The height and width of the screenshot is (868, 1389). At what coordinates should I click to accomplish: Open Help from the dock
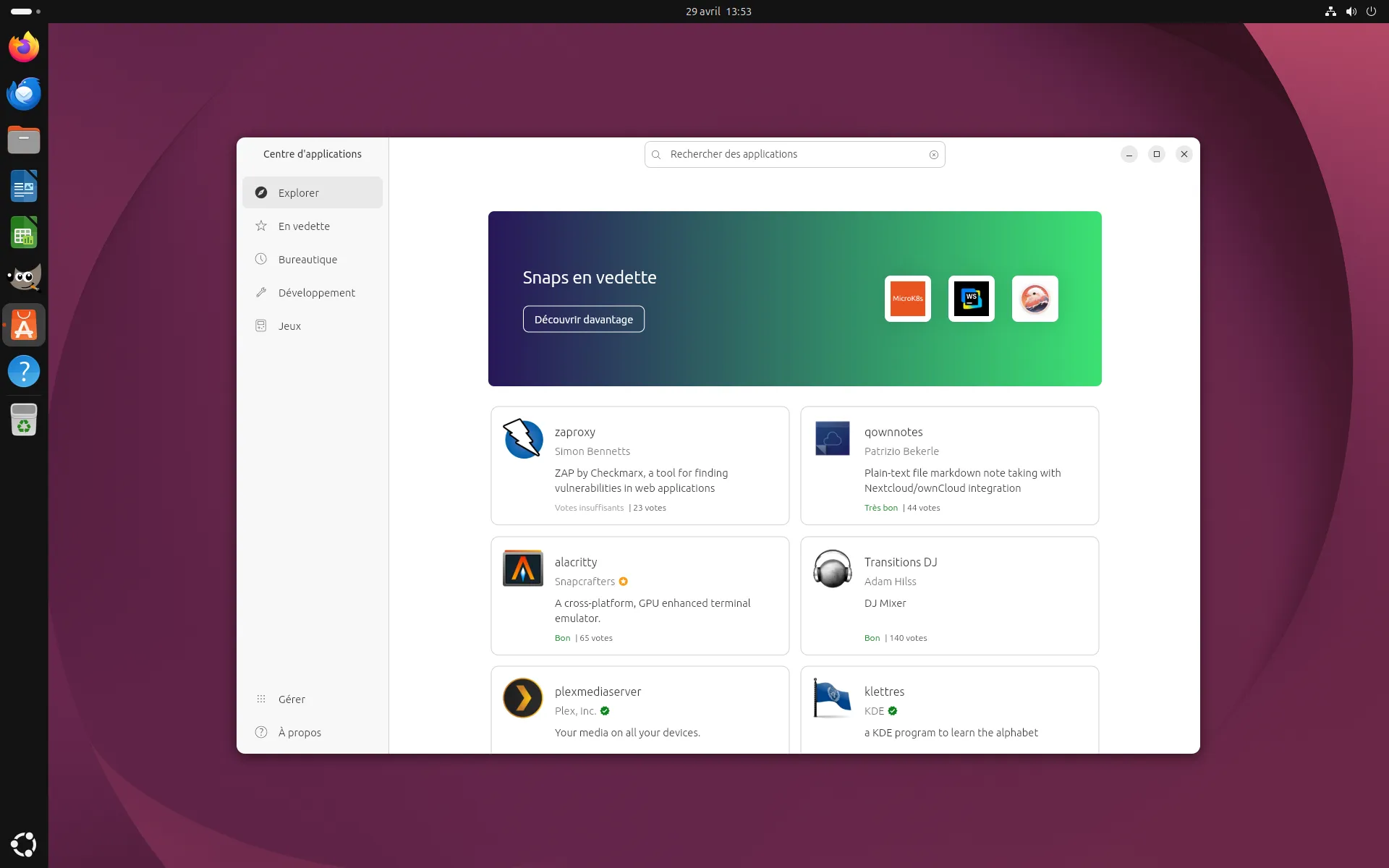click(24, 372)
